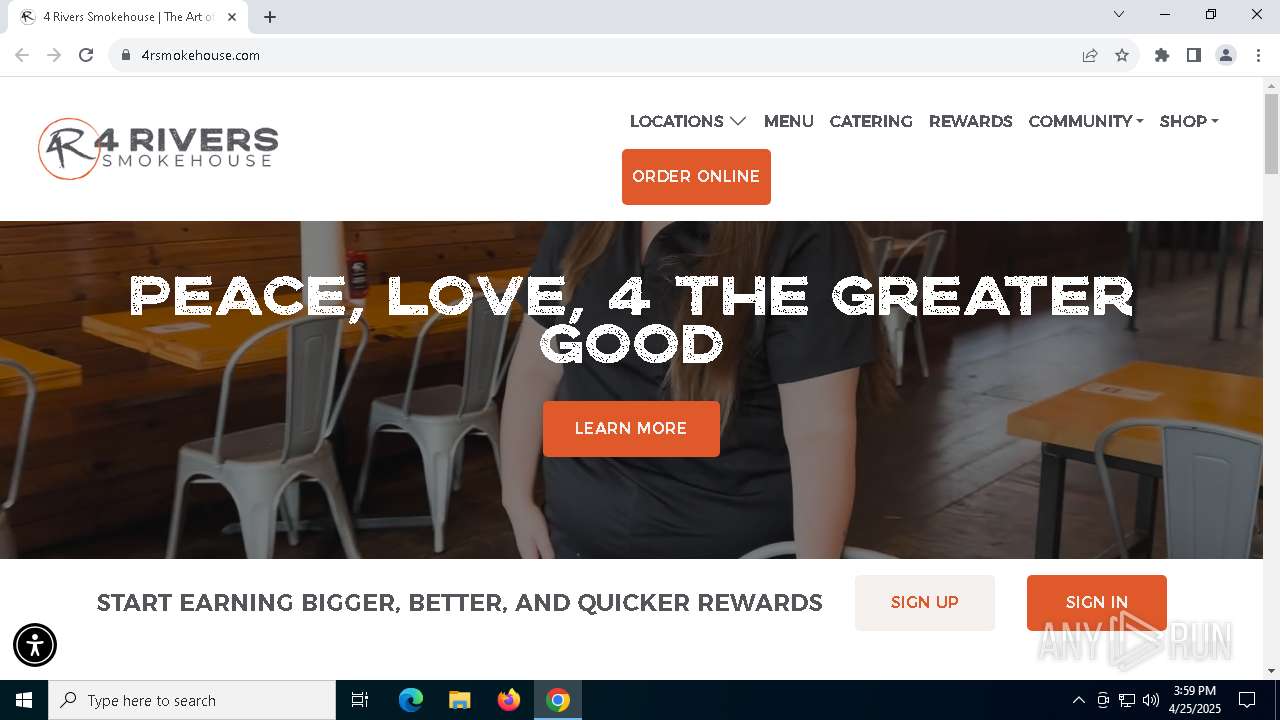Open the Chrome profile avatar icon
Viewport: 1280px width, 720px height.
(1226, 55)
